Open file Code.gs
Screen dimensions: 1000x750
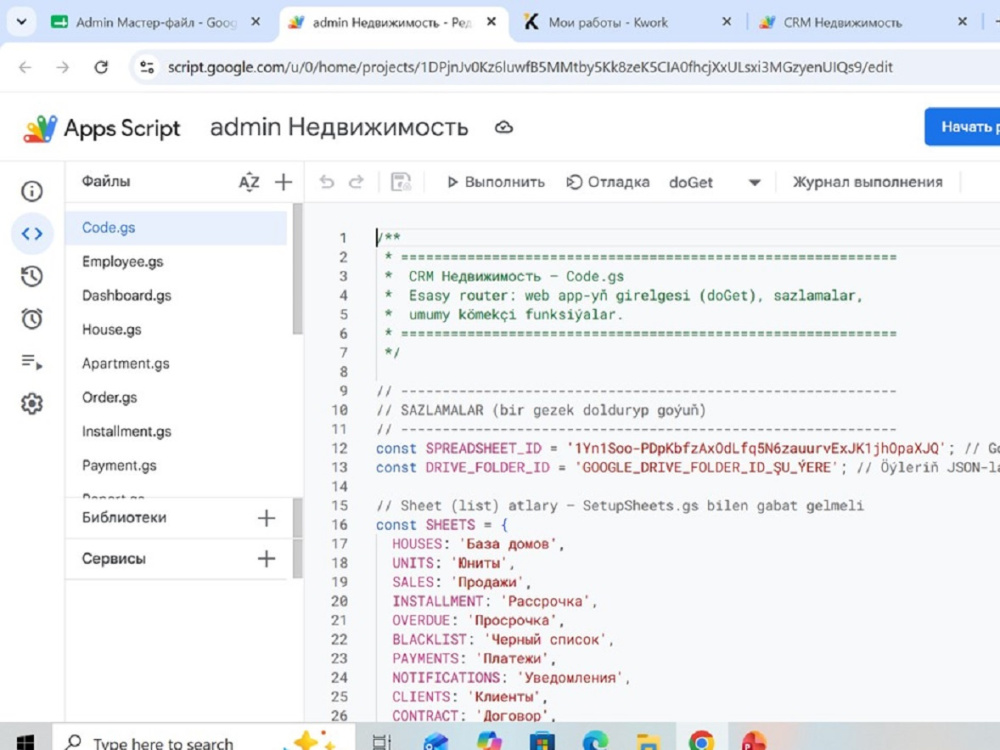point(176,228)
